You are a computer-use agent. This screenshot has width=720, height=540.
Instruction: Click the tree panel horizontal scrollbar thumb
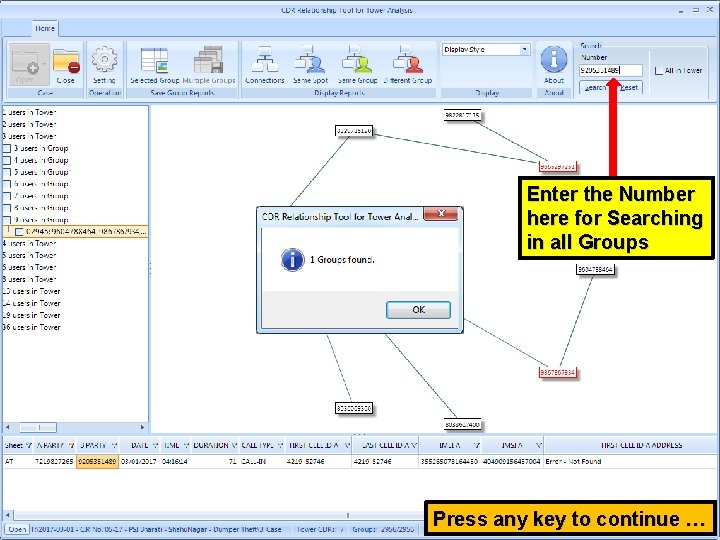point(38,427)
